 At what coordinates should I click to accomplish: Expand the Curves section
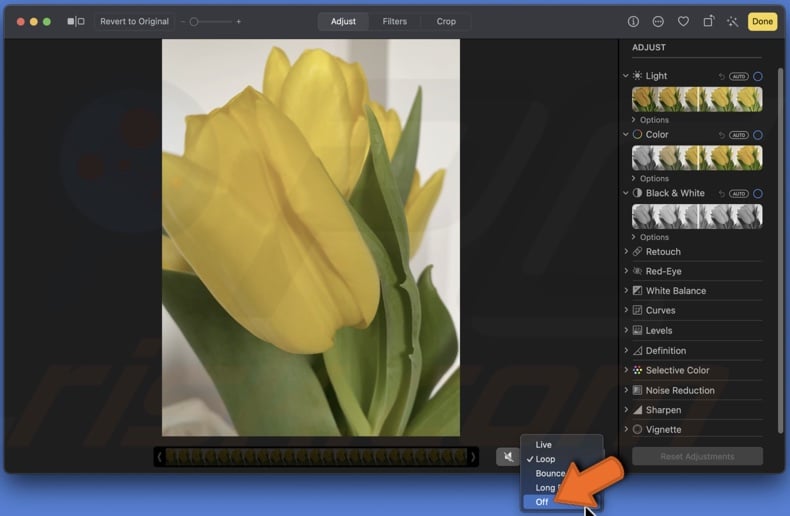tap(626, 310)
